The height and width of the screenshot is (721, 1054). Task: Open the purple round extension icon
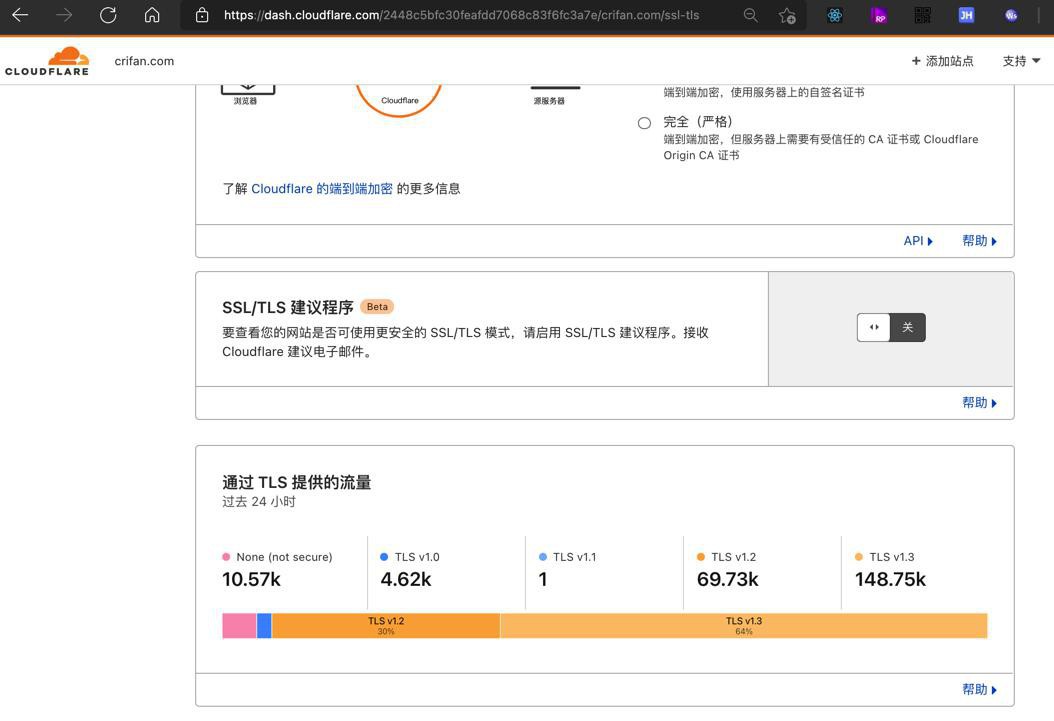1011,15
